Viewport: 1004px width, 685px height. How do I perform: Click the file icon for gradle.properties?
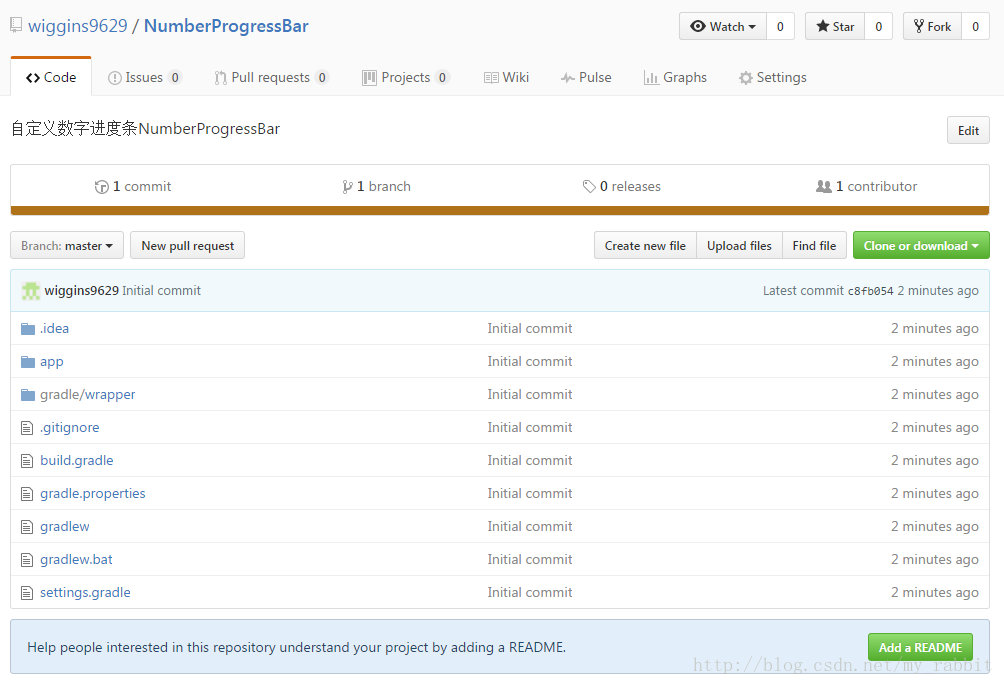pos(27,494)
